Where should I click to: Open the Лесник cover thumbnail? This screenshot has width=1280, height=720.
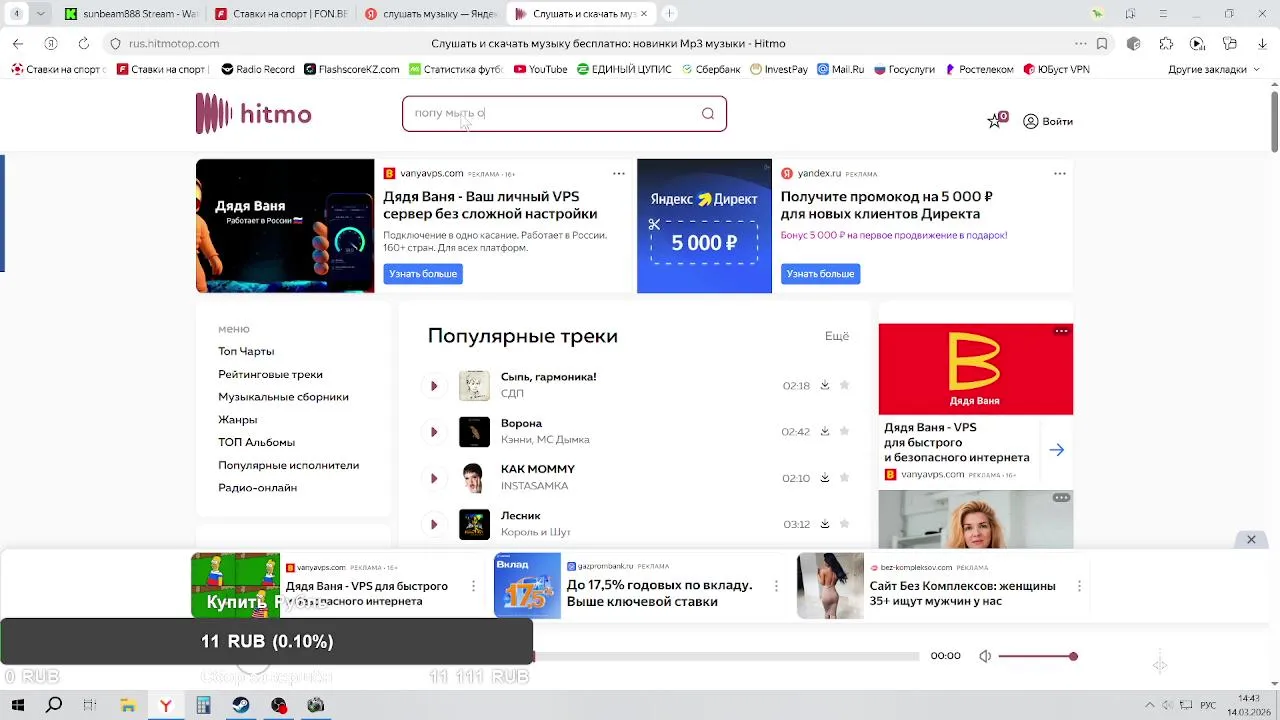[x=474, y=523]
